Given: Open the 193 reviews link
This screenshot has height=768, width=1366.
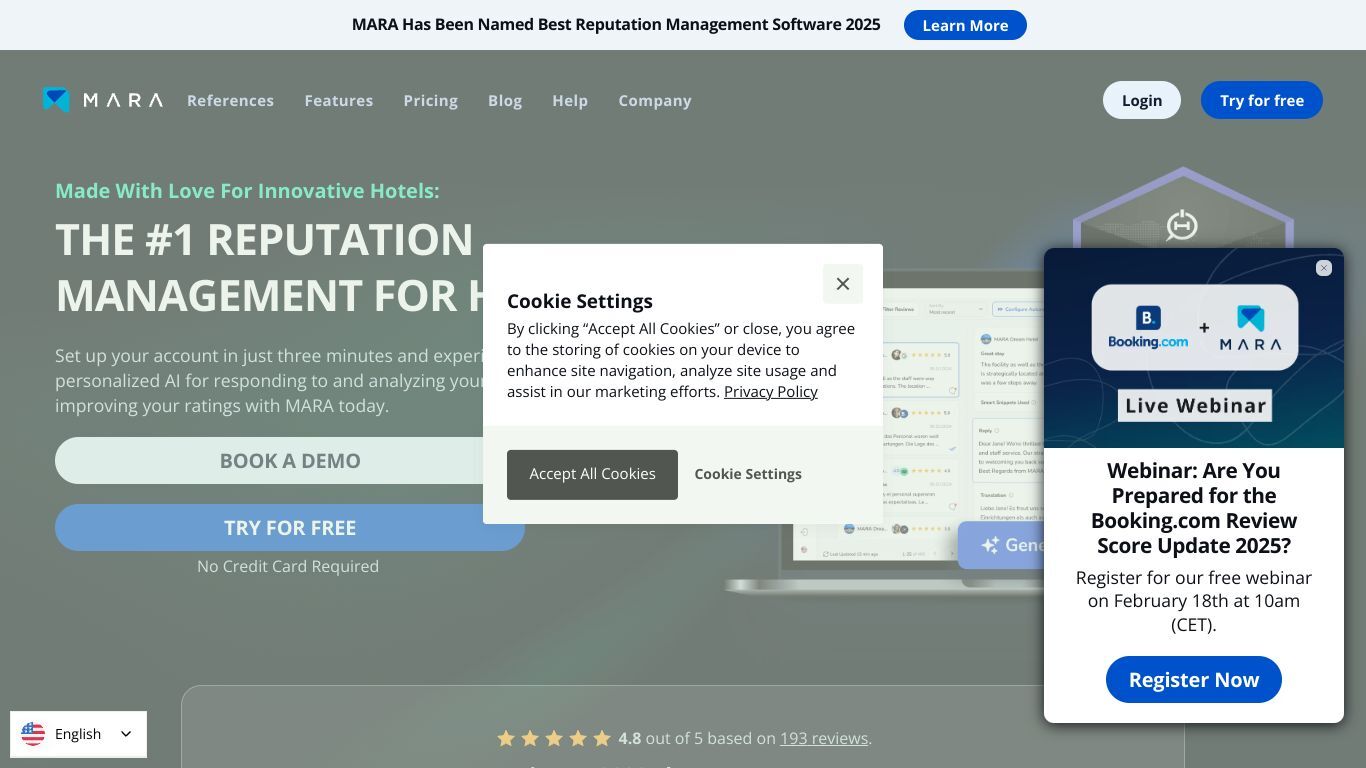Looking at the screenshot, I should [824, 738].
